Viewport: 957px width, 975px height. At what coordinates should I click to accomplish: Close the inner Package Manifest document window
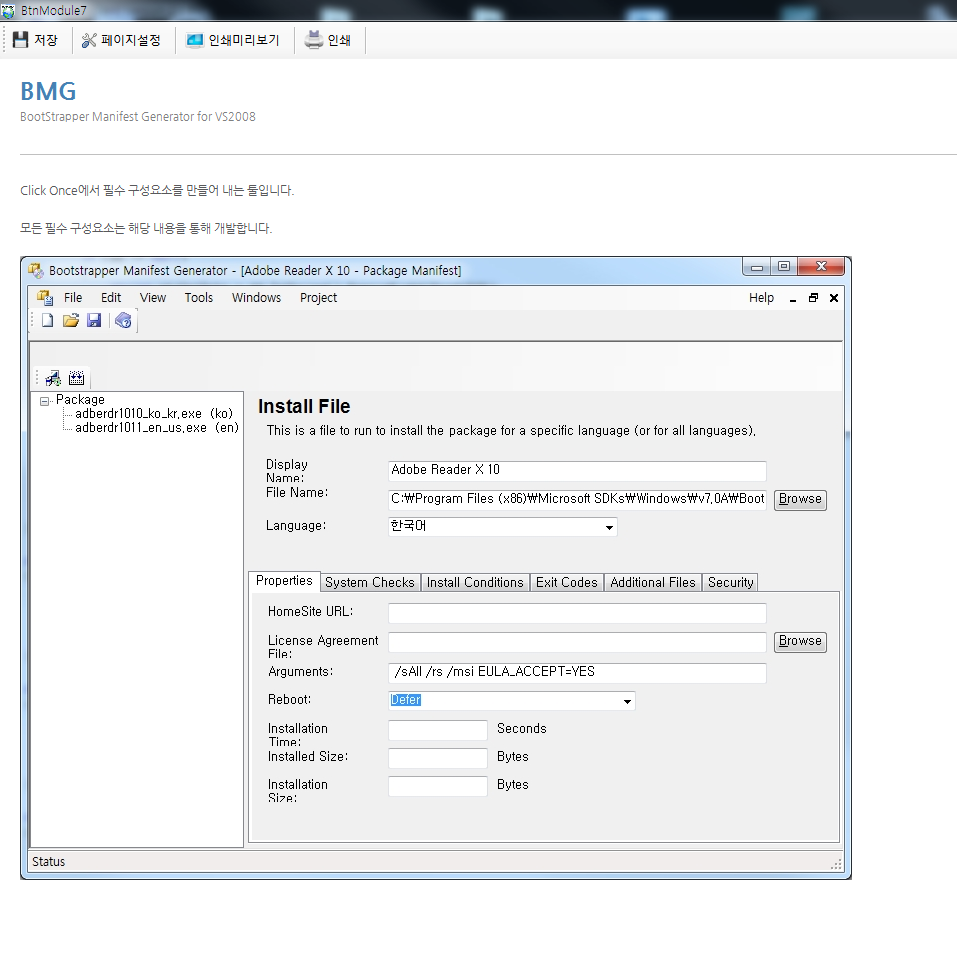point(834,298)
